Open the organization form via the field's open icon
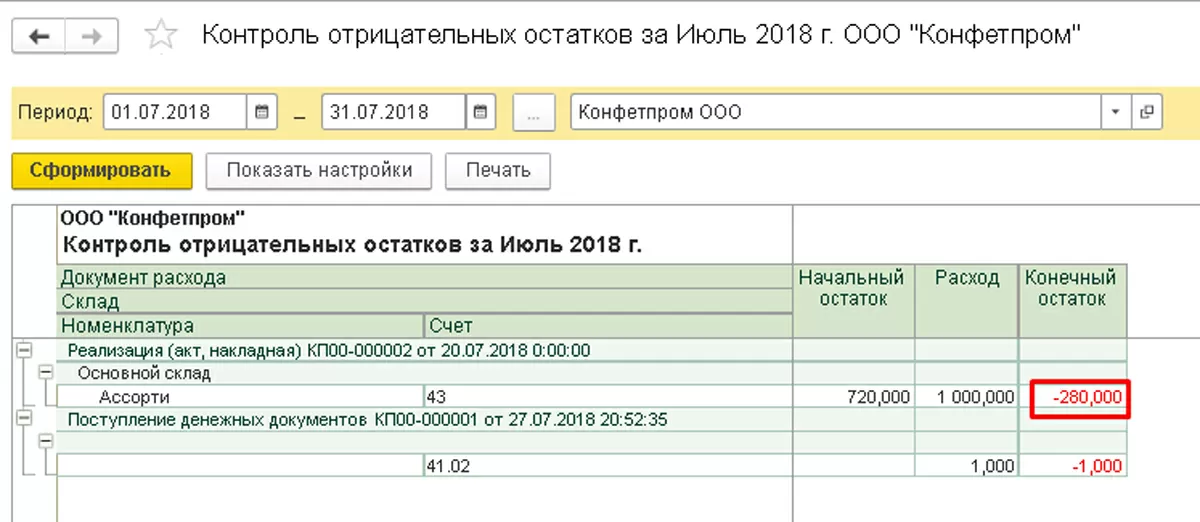This screenshot has height=522, width=1200. pyautogui.click(x=1147, y=112)
